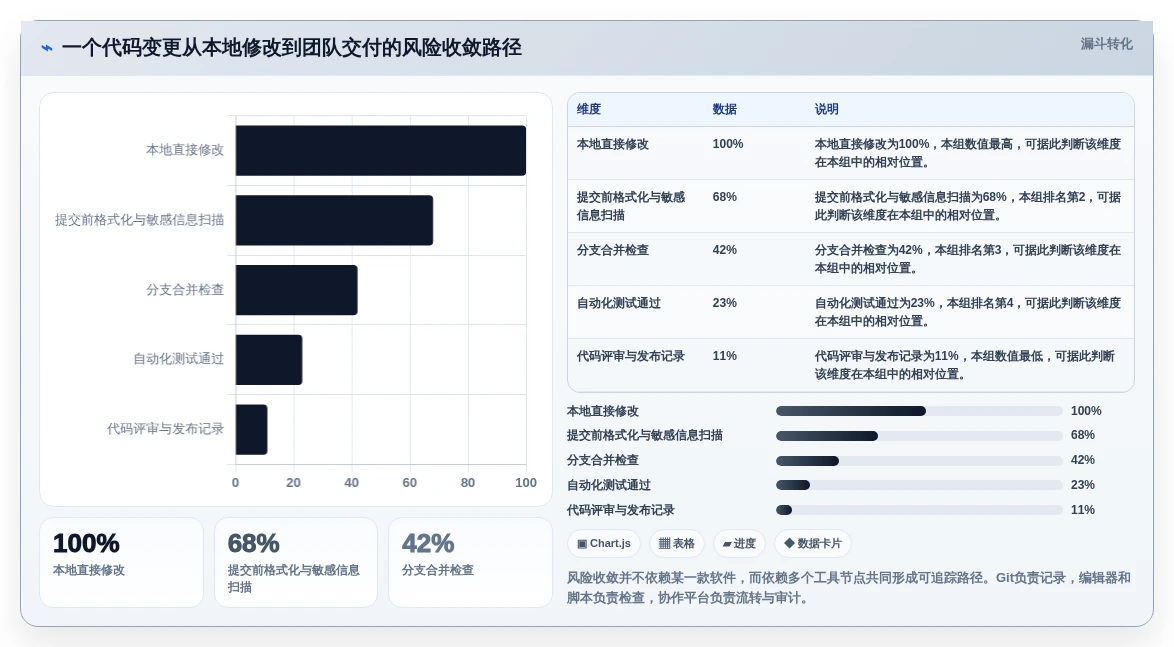Click chart y-axis label 本地直接修改
Image resolution: width=1174 pixels, height=647 pixels.
pos(185,151)
